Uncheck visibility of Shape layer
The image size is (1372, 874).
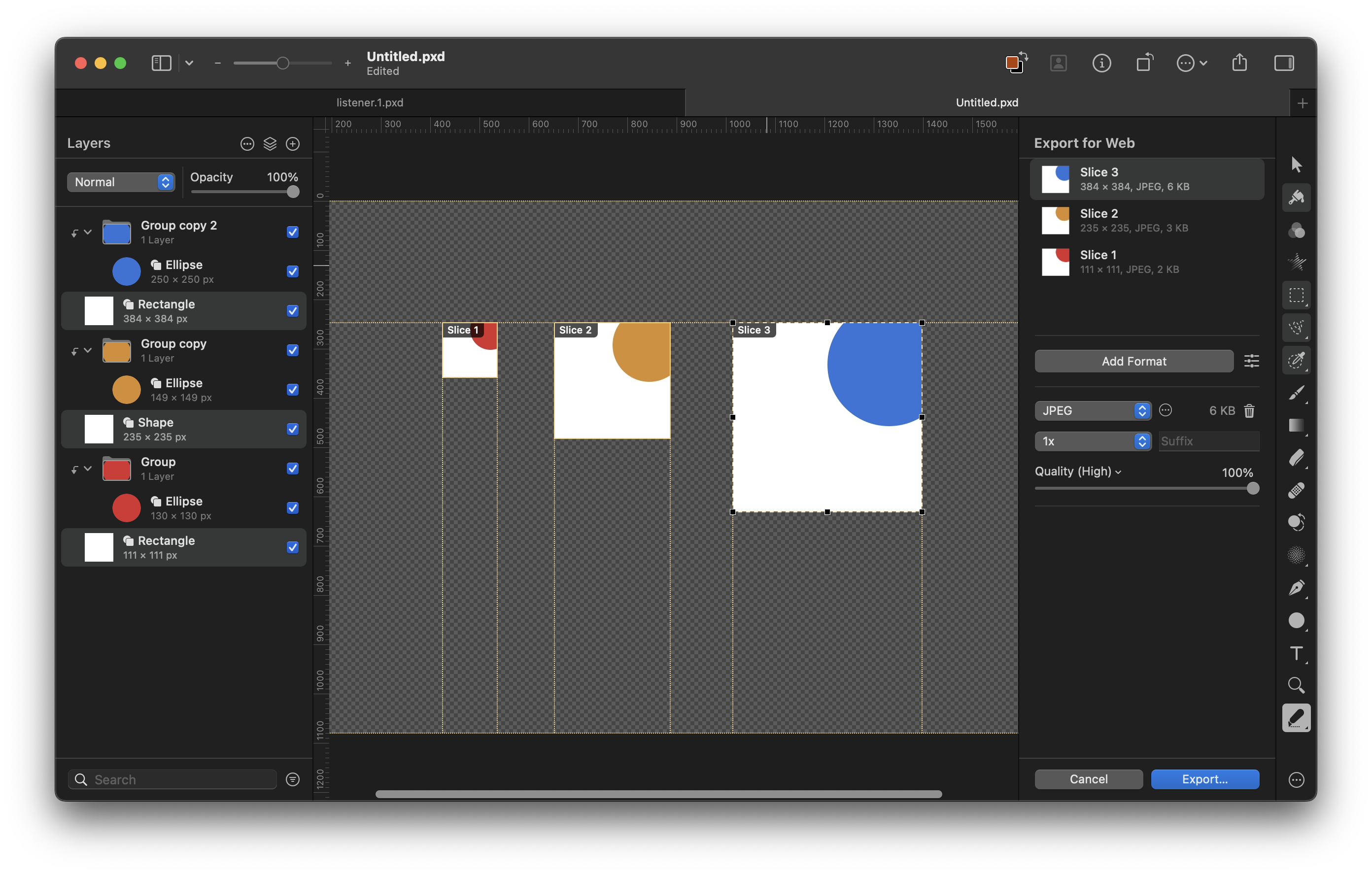(x=293, y=429)
